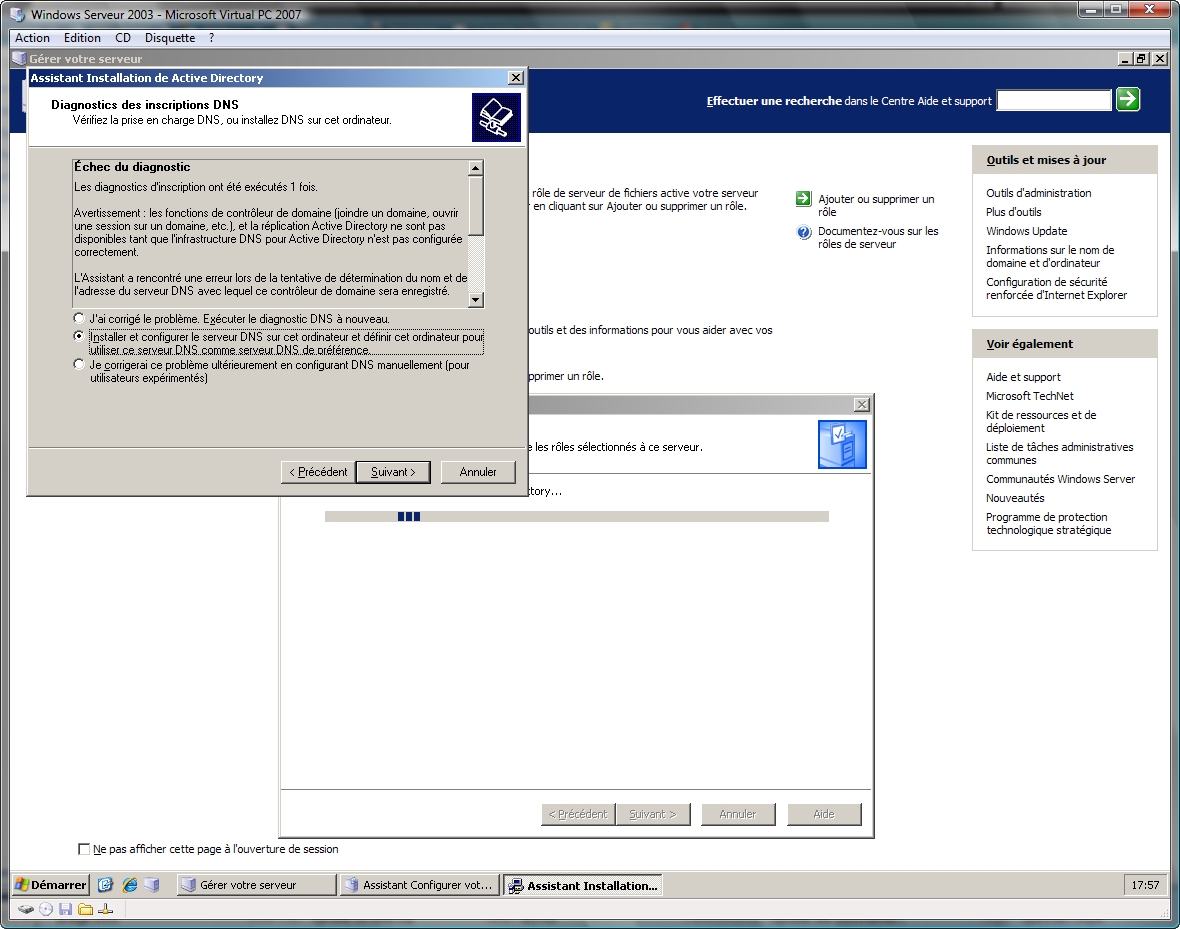Click the Virtual PC network status icon
Viewport: 1180px width, 929px height.
pos(105,909)
